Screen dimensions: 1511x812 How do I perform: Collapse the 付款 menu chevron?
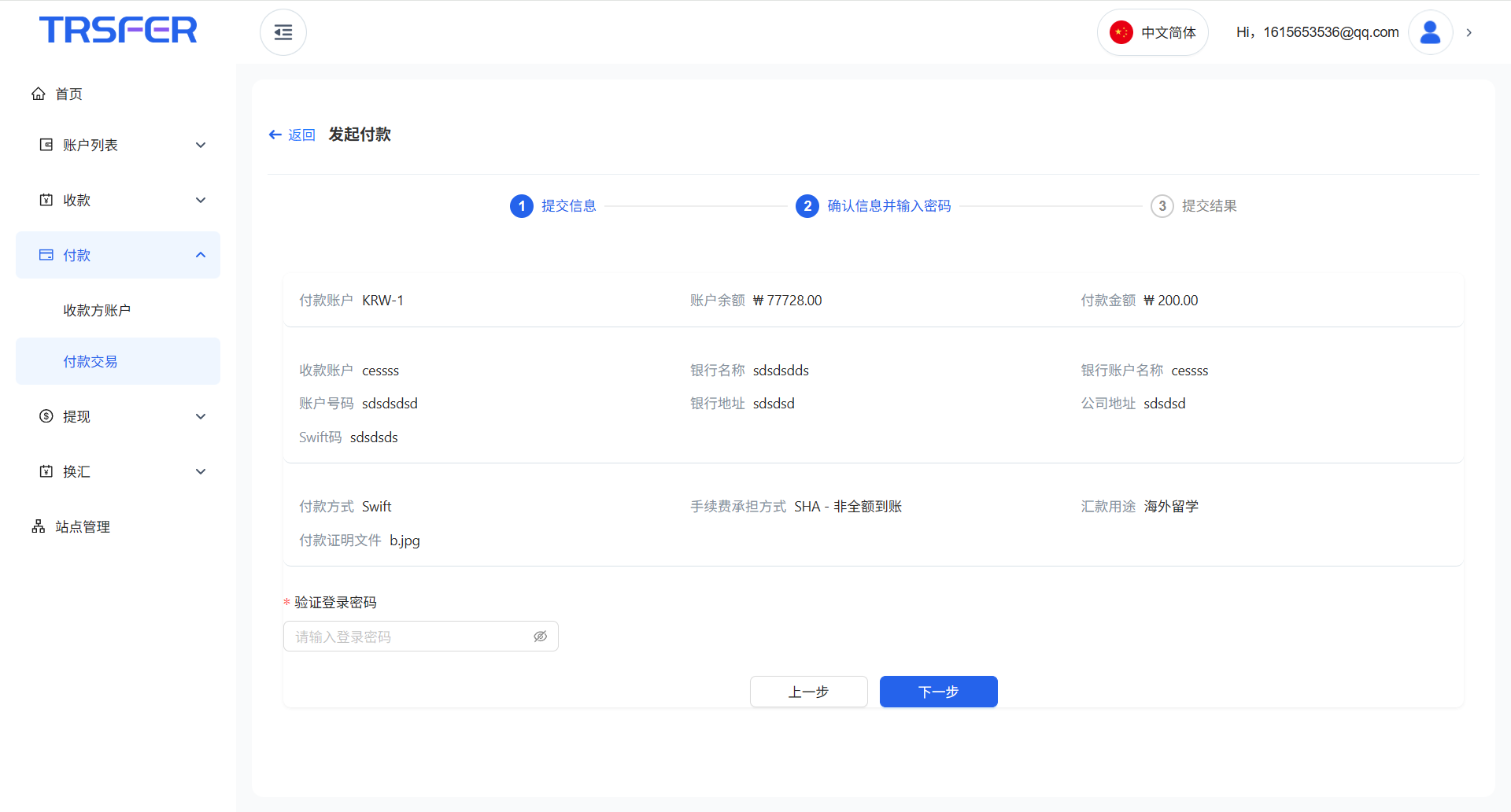[201, 255]
